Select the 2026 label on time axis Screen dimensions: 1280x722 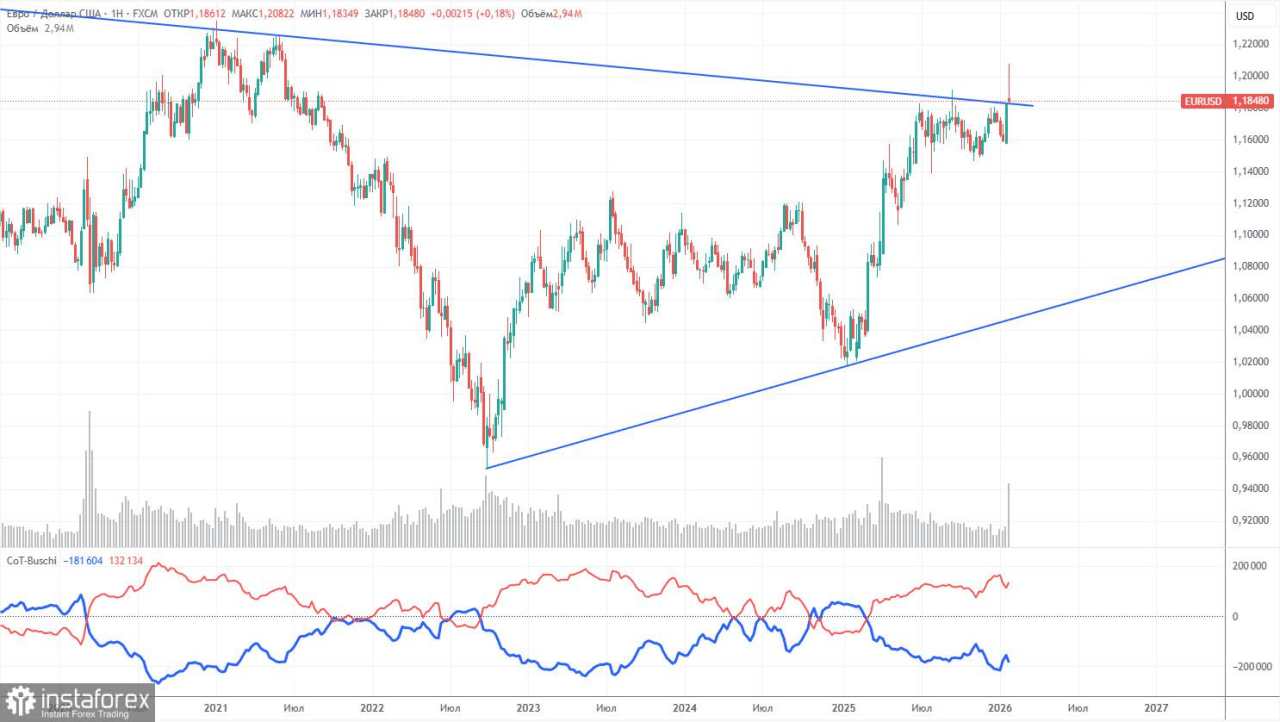click(1000, 705)
